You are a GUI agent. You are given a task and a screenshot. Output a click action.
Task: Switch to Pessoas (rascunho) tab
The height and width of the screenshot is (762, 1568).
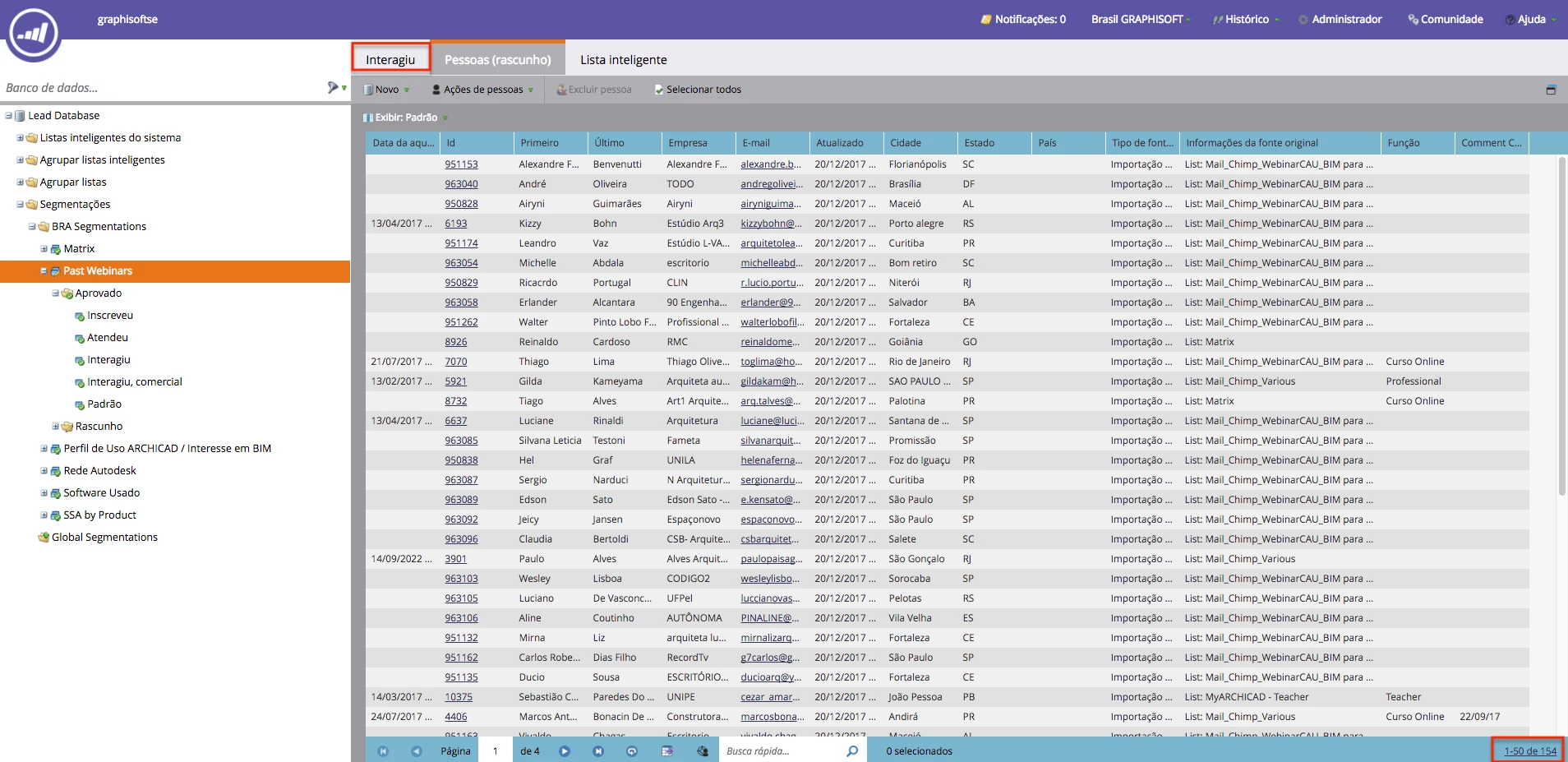498,60
